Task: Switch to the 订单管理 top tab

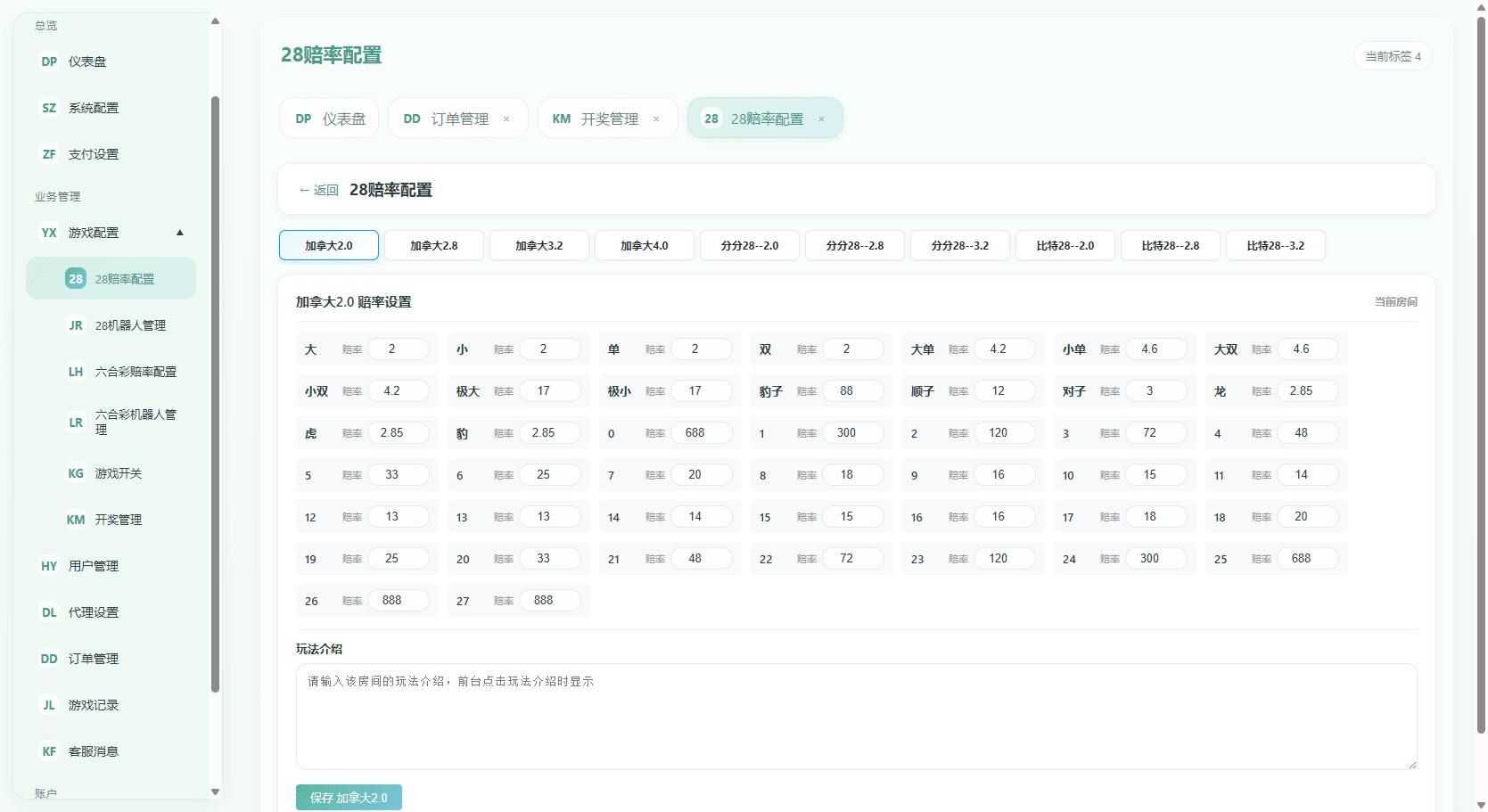Action: (x=458, y=119)
